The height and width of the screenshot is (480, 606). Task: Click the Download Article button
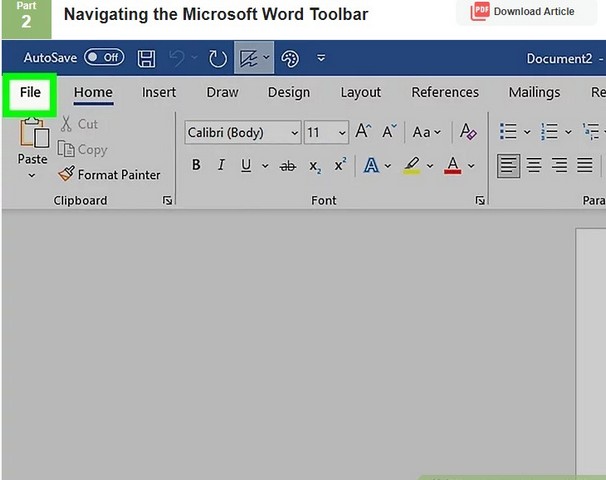click(x=523, y=12)
